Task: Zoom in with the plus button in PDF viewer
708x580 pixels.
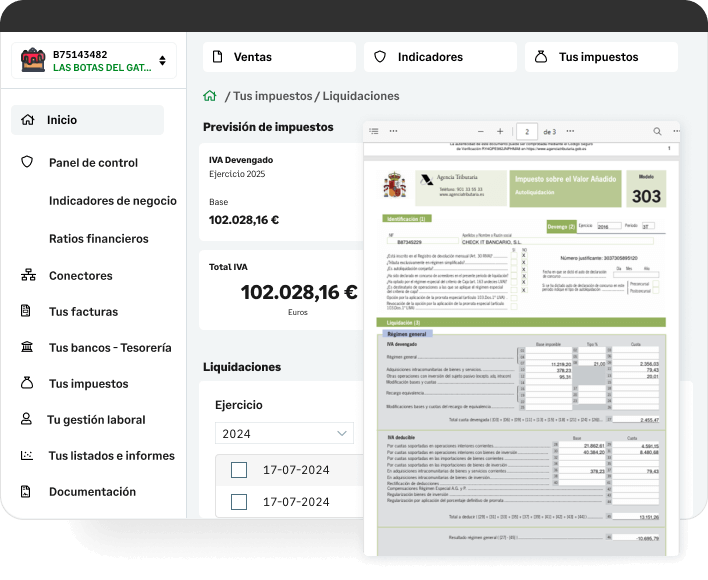Action: (500, 131)
